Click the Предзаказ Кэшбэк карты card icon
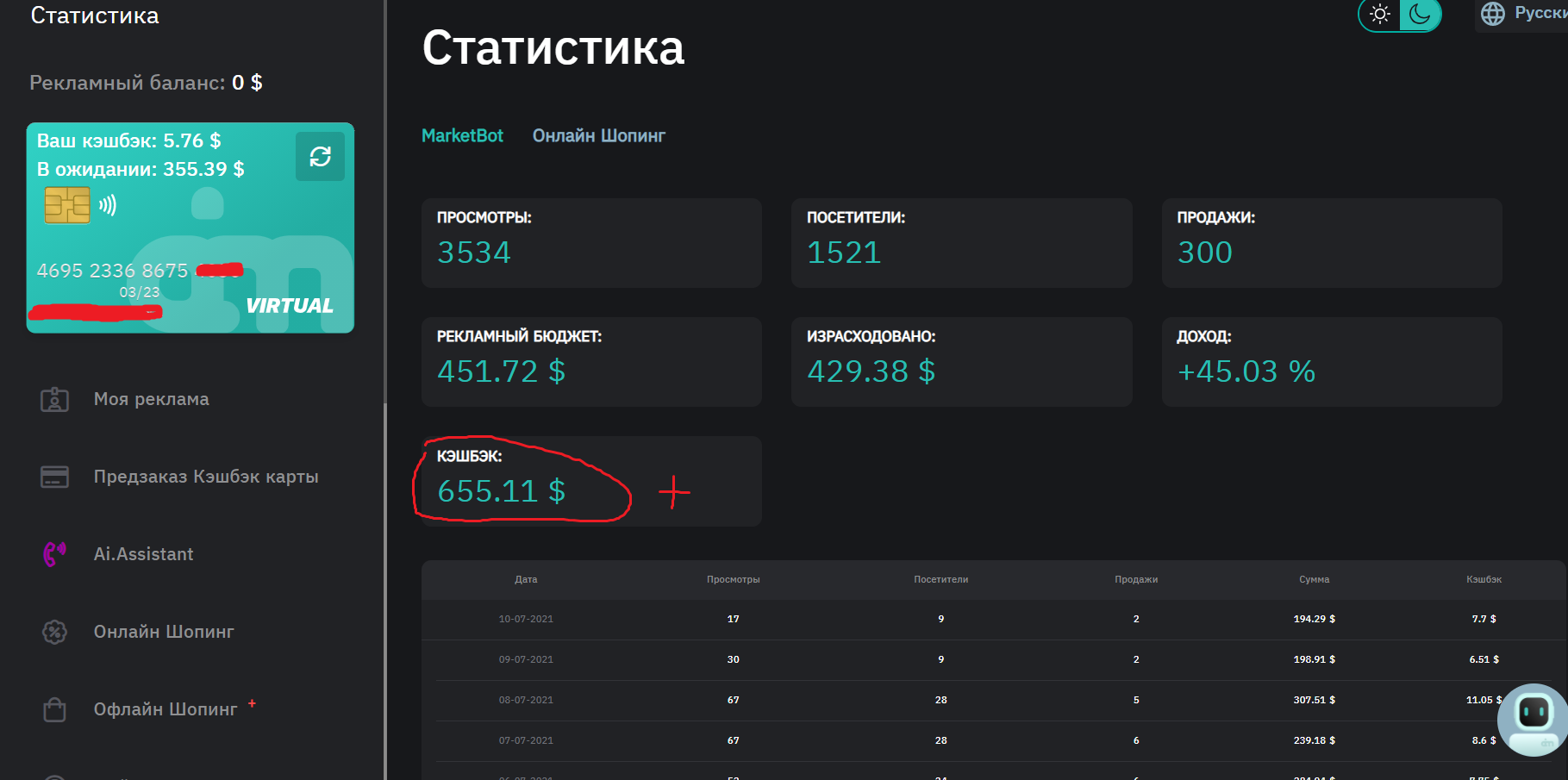1568x780 pixels. point(54,477)
